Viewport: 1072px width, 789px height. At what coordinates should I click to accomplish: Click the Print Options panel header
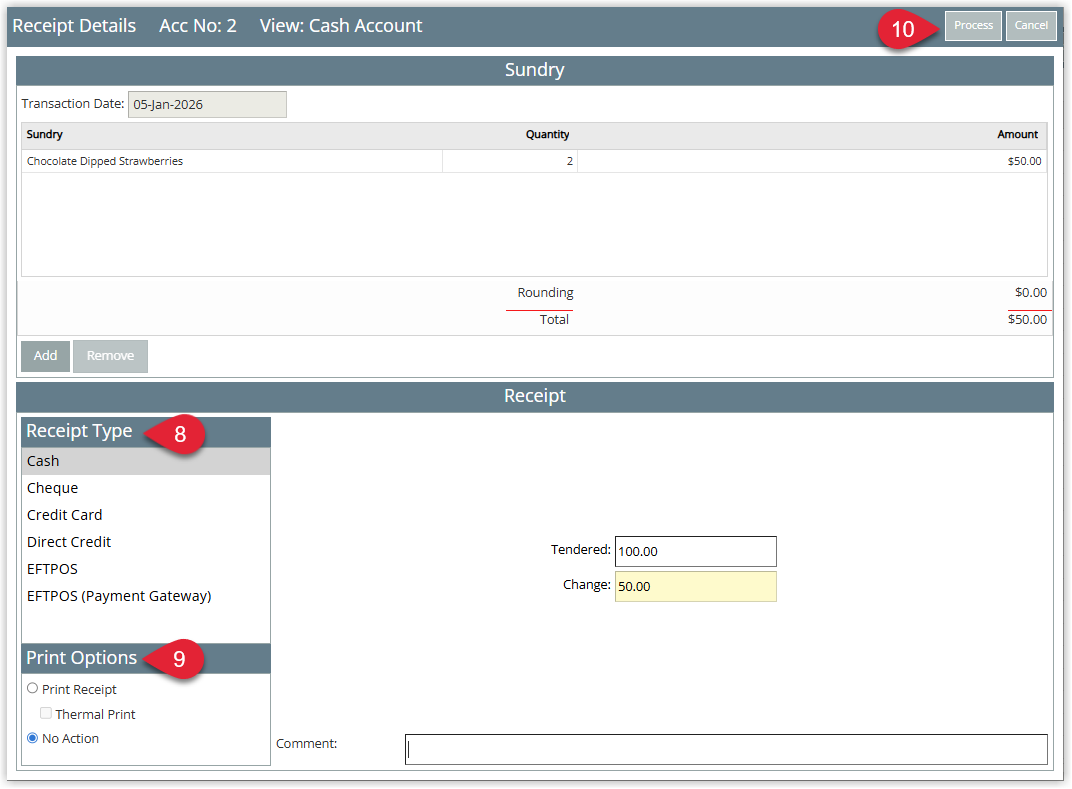coord(146,658)
